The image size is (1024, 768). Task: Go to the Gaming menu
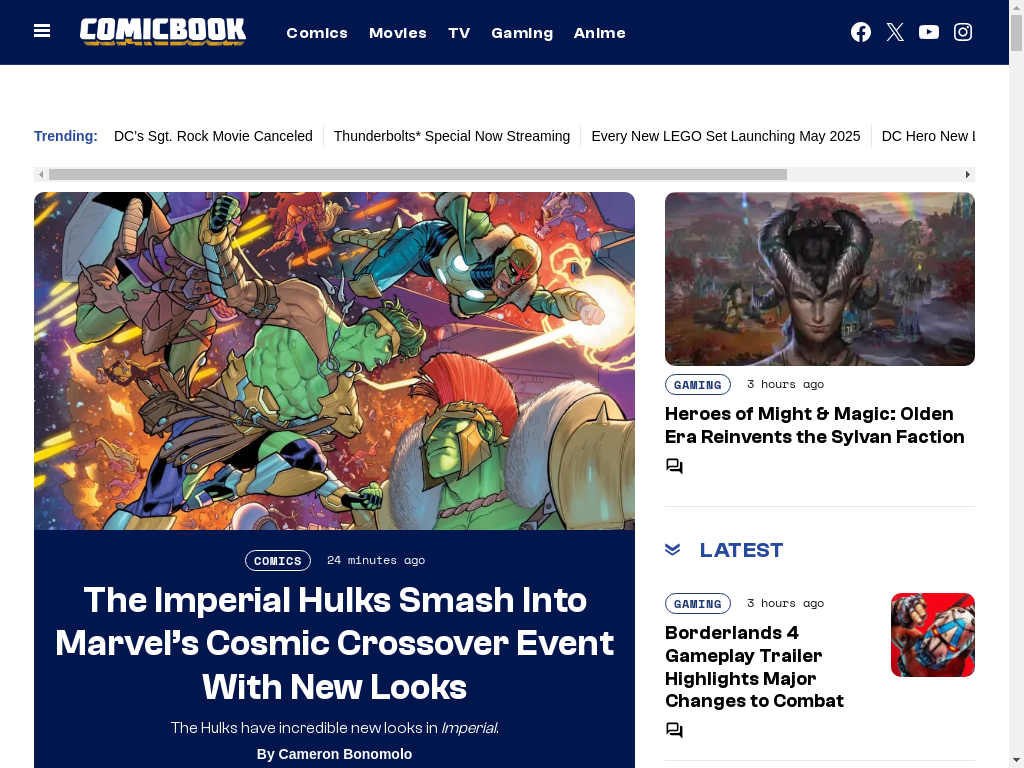(x=522, y=33)
